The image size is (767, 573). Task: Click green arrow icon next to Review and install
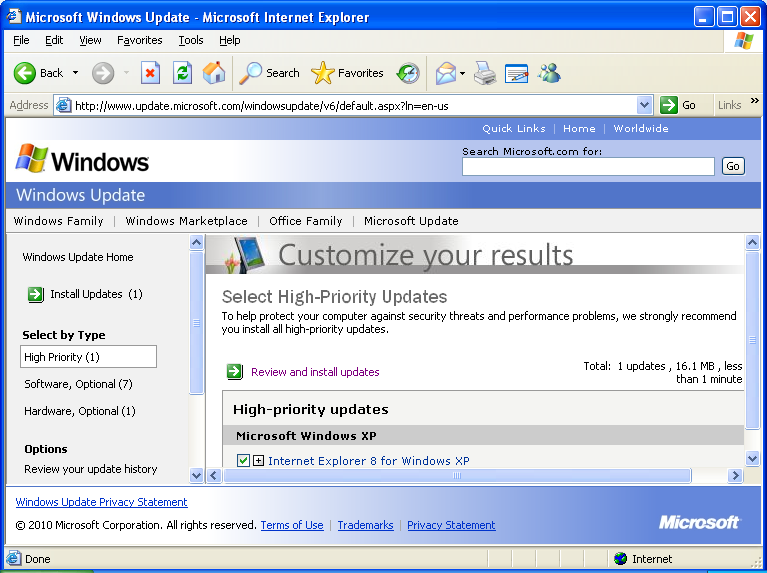[235, 372]
